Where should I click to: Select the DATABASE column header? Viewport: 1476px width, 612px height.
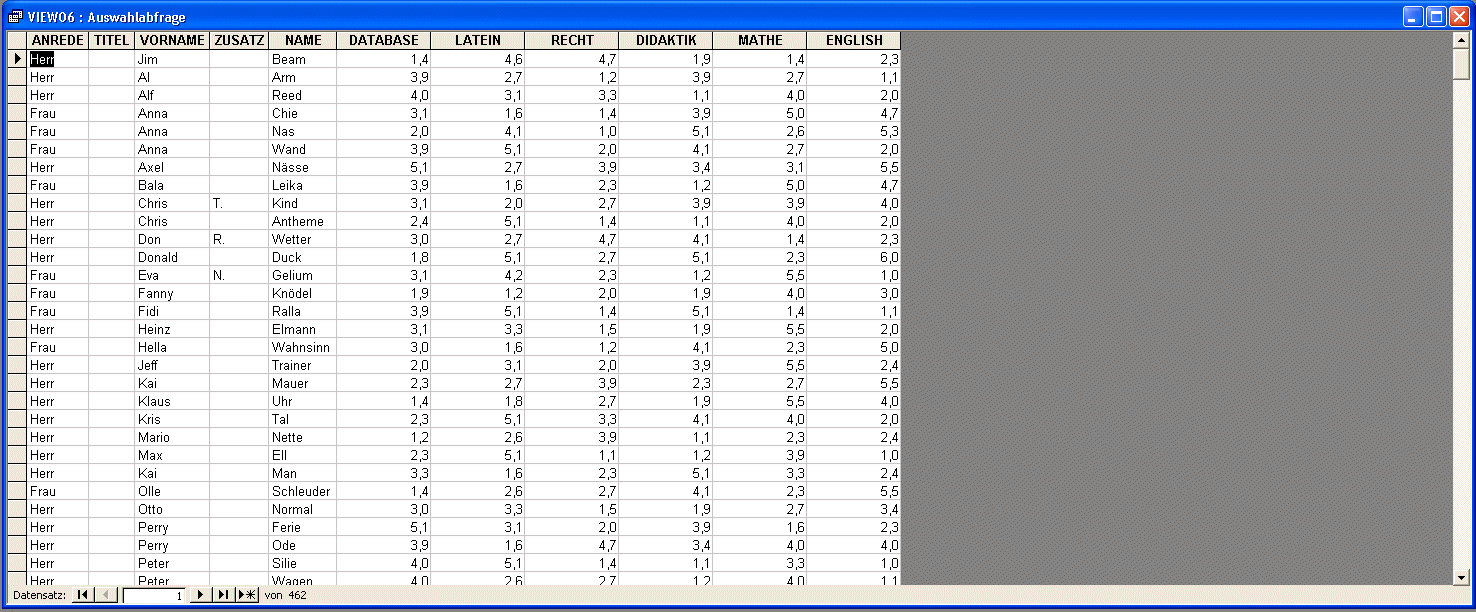[384, 41]
